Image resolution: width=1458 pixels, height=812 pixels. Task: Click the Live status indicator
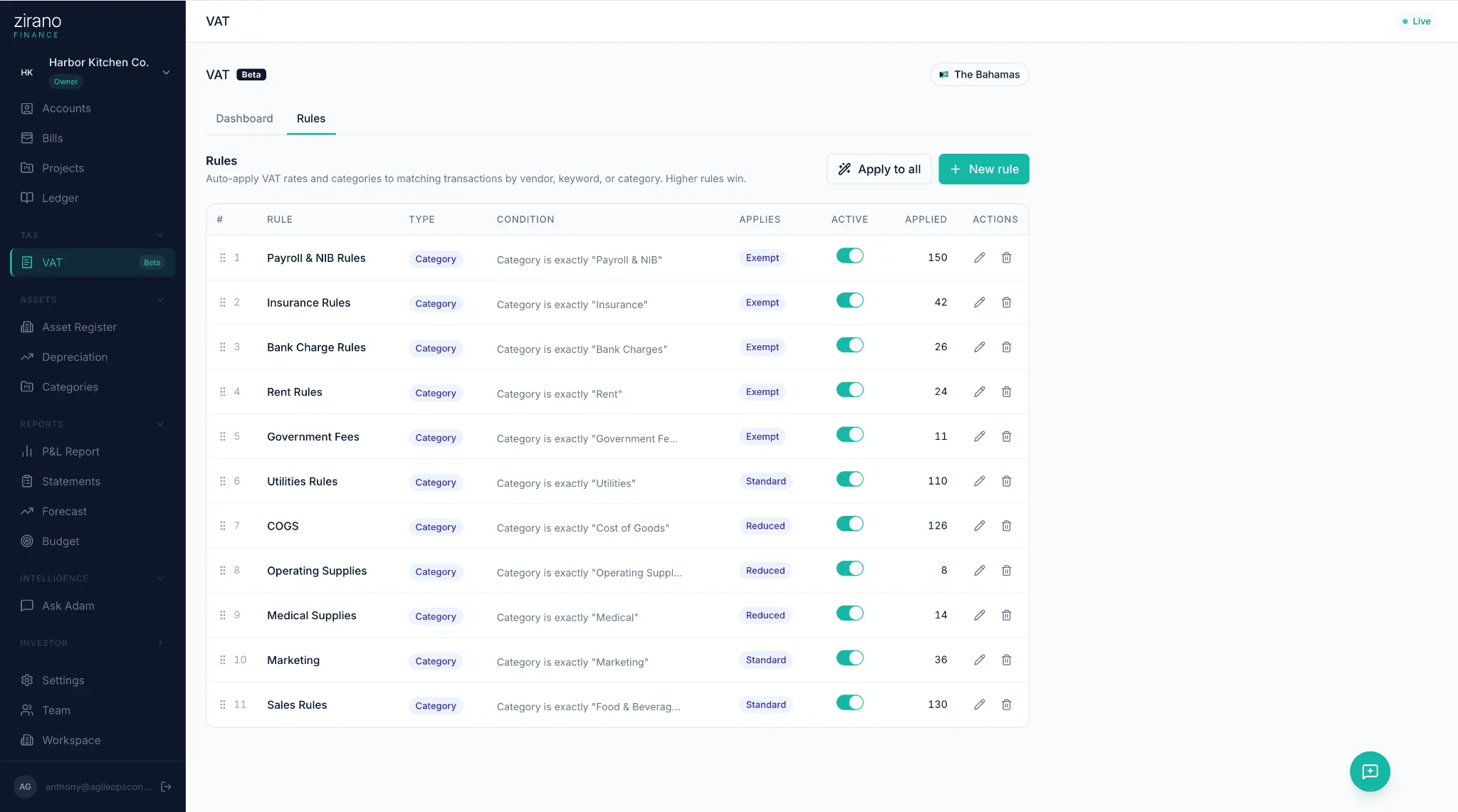(1416, 21)
